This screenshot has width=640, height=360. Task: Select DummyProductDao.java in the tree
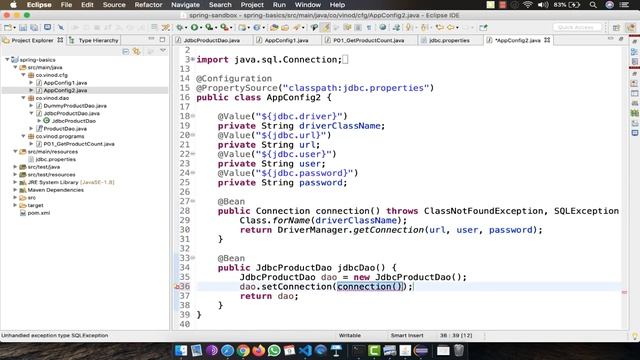(75, 106)
